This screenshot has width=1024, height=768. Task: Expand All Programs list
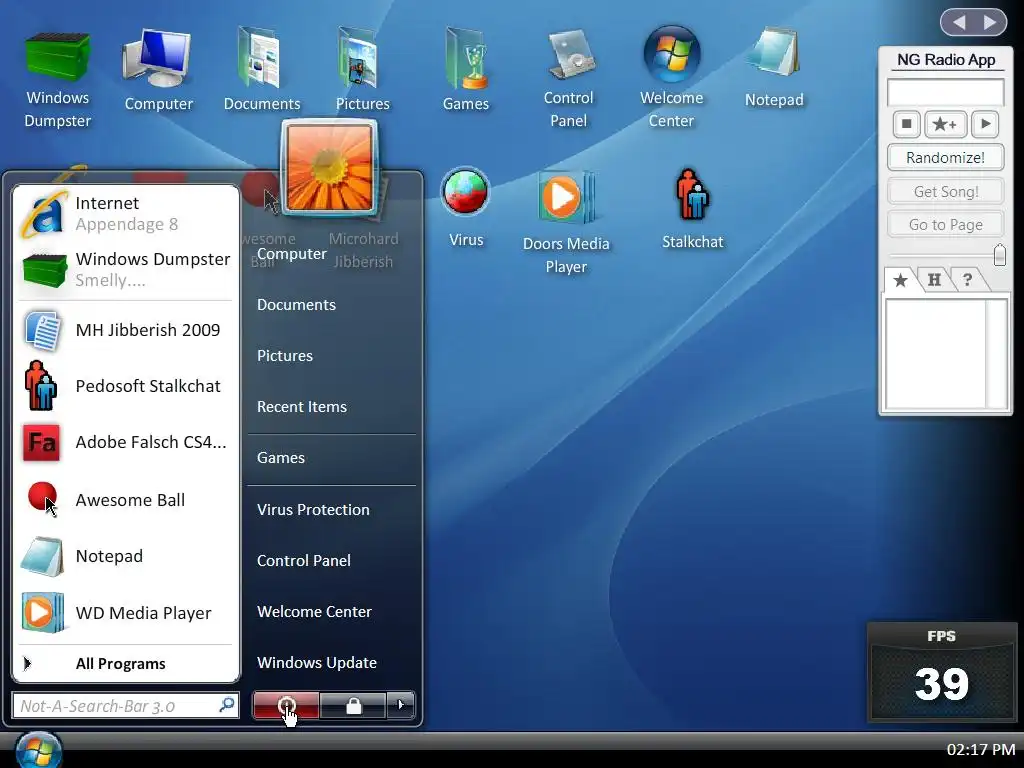click(x=125, y=664)
